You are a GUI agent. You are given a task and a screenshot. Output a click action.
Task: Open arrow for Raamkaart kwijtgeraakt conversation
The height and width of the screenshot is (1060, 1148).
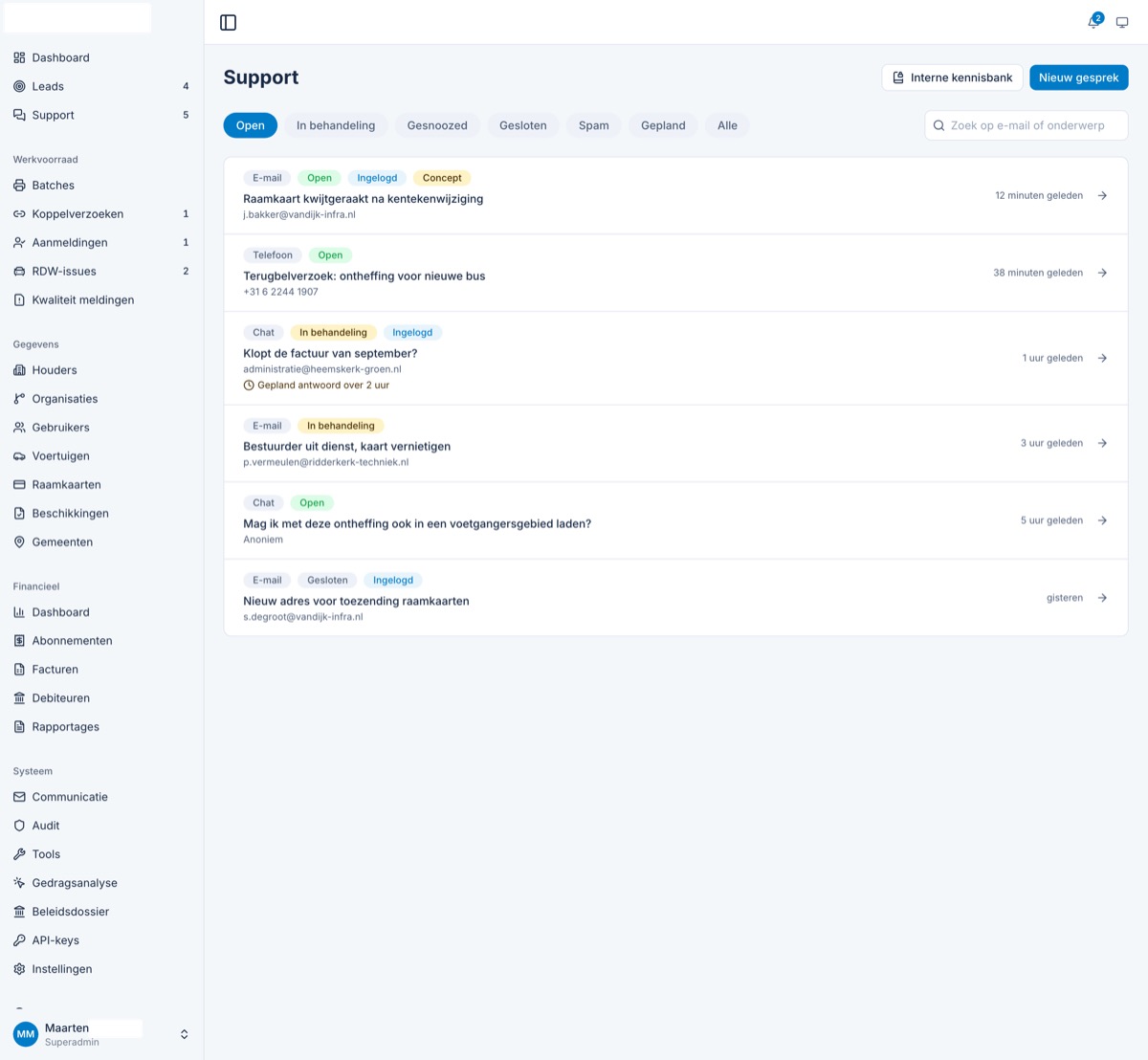click(x=1102, y=195)
